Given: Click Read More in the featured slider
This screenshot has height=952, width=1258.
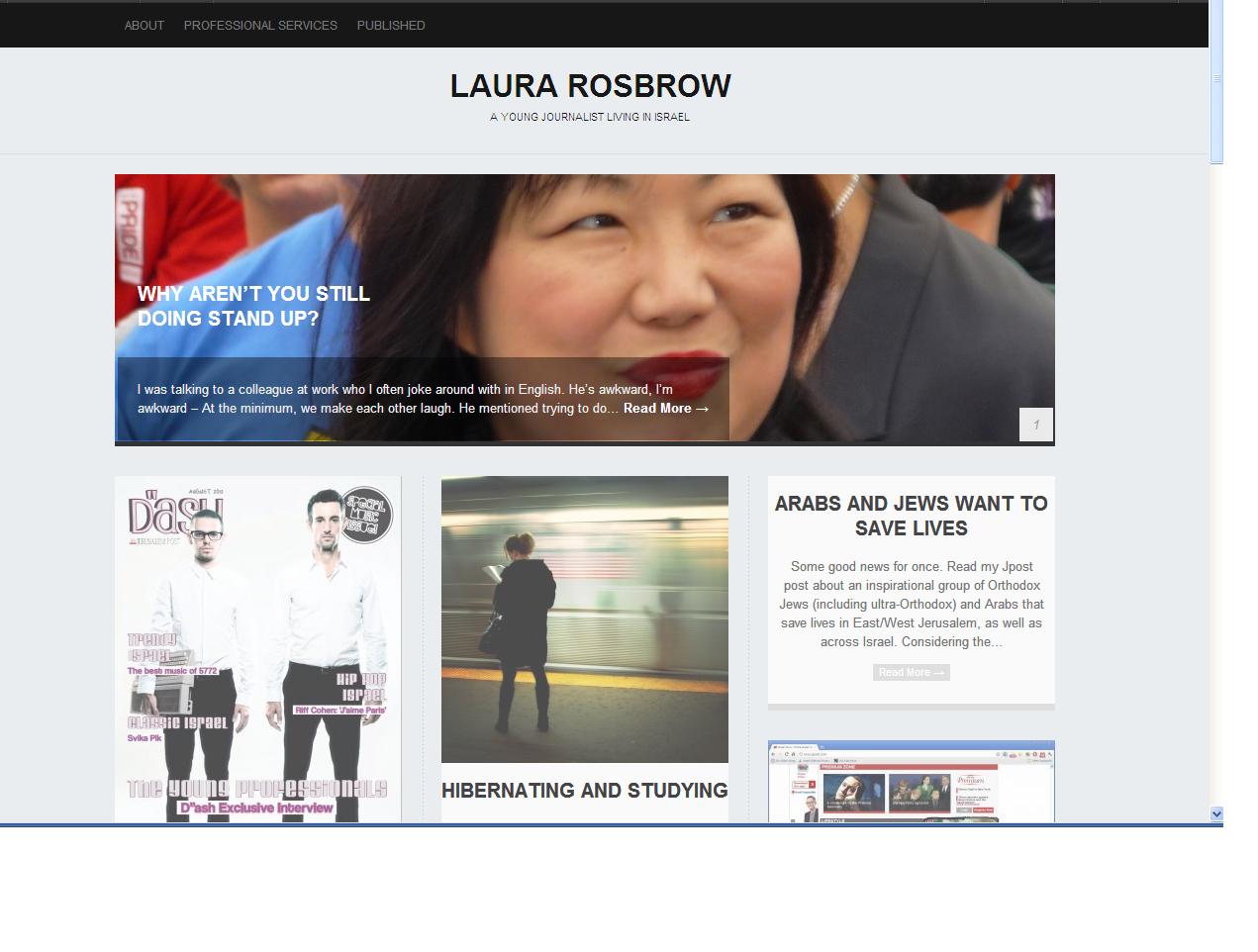Looking at the screenshot, I should click(665, 409).
